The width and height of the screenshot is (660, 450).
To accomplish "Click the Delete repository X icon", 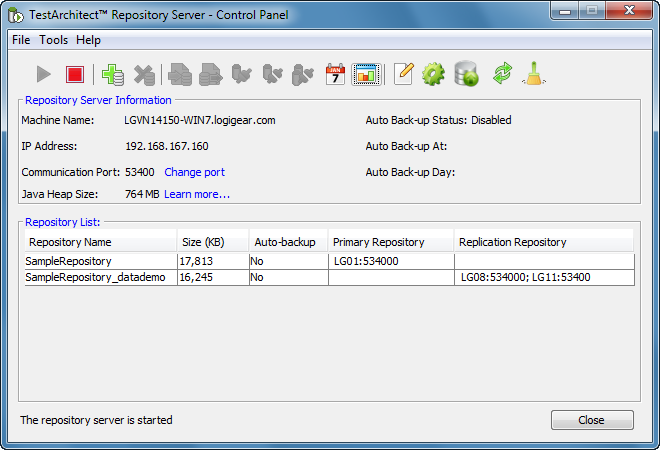I will [144, 75].
